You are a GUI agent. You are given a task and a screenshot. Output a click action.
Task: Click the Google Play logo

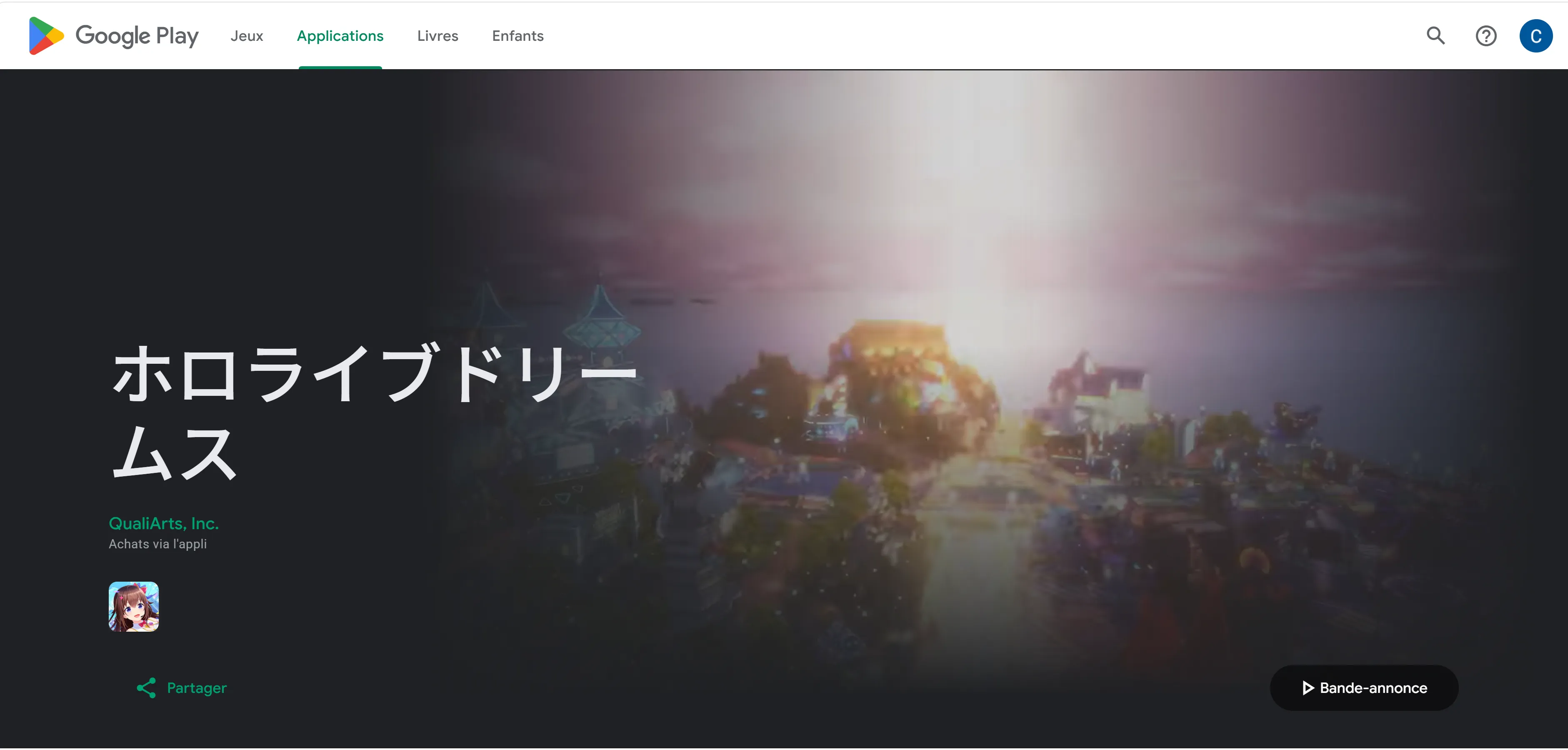click(x=114, y=36)
